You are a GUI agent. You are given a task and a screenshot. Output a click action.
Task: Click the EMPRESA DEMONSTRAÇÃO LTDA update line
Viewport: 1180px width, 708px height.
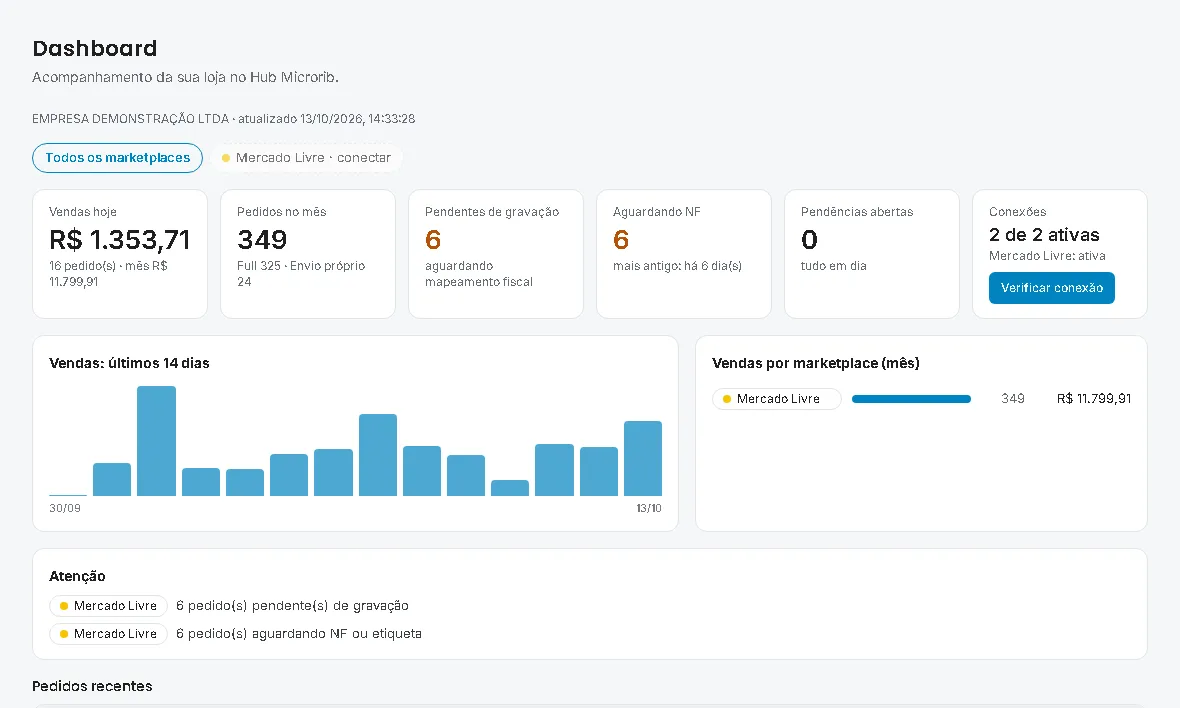pyautogui.click(x=224, y=119)
